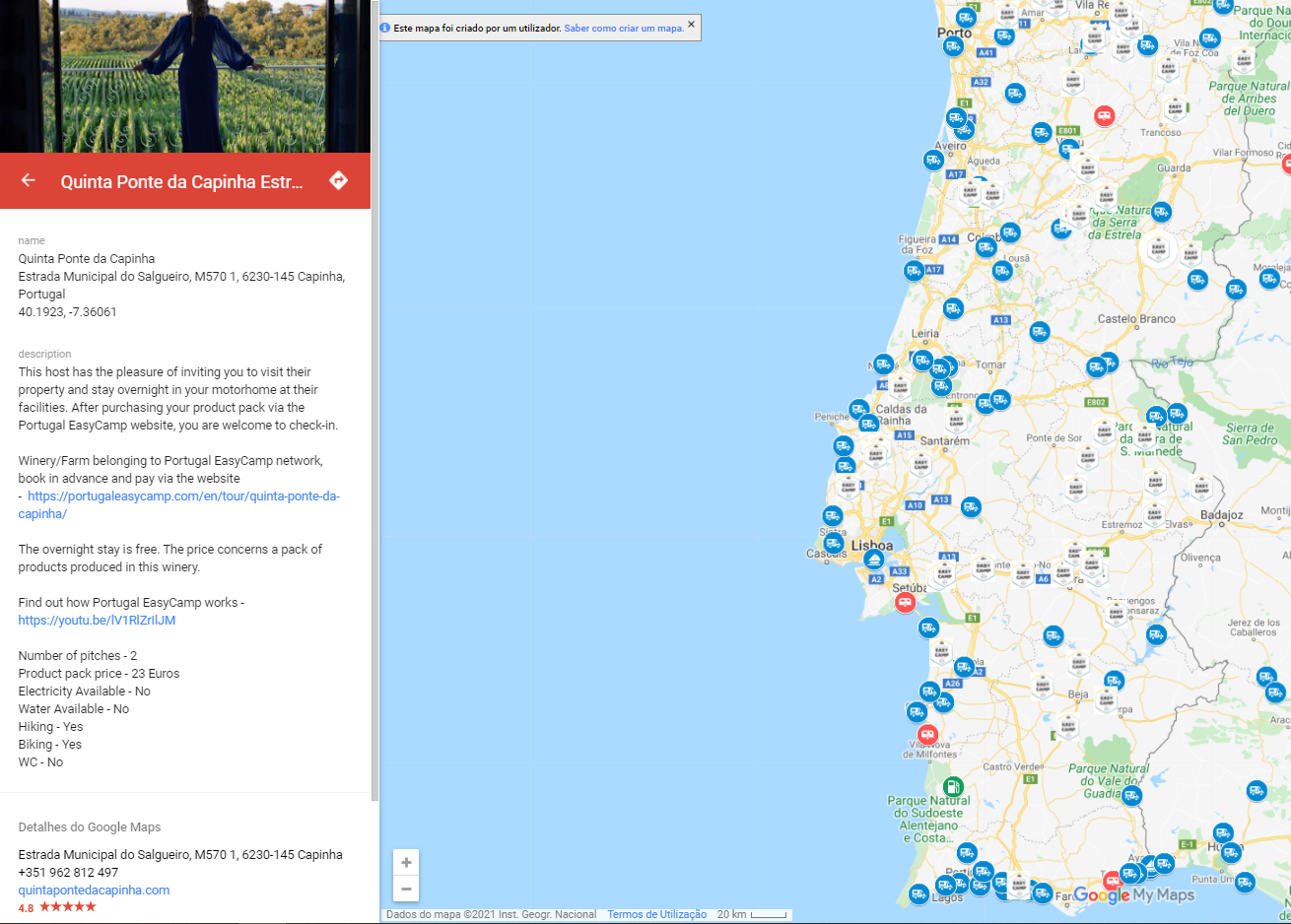Select blue marker just south of Setúbal's red marker
Screen dimensions: 1291x924
[928, 627]
